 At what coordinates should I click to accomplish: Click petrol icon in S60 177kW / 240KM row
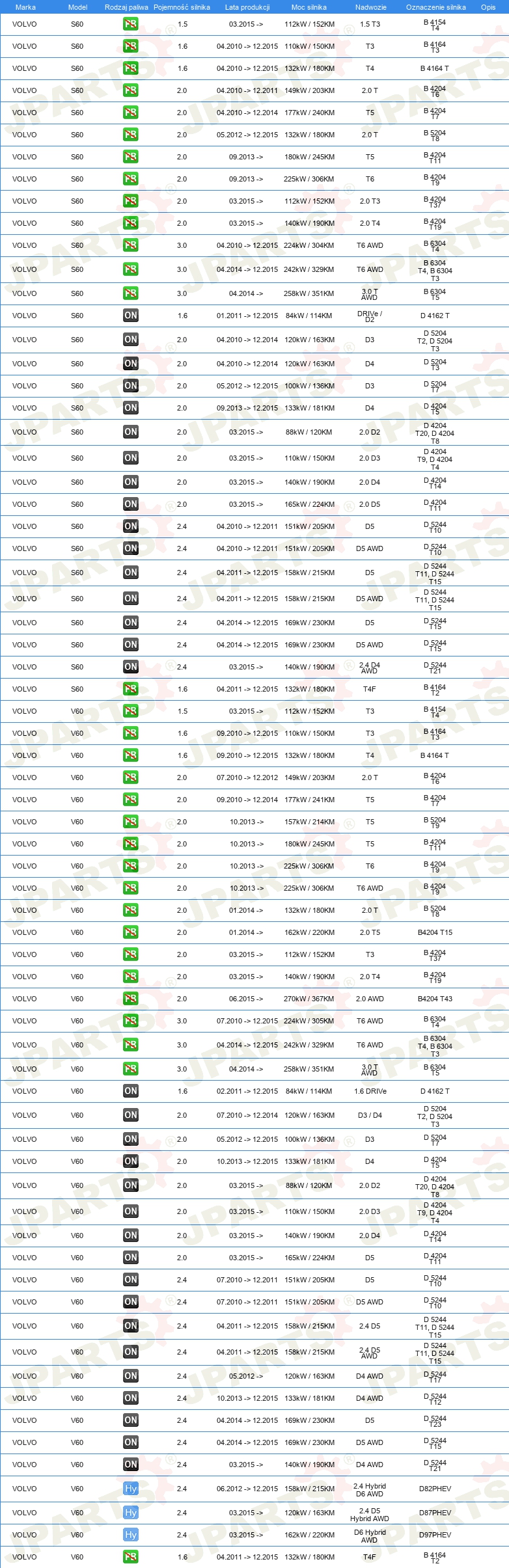tap(130, 113)
